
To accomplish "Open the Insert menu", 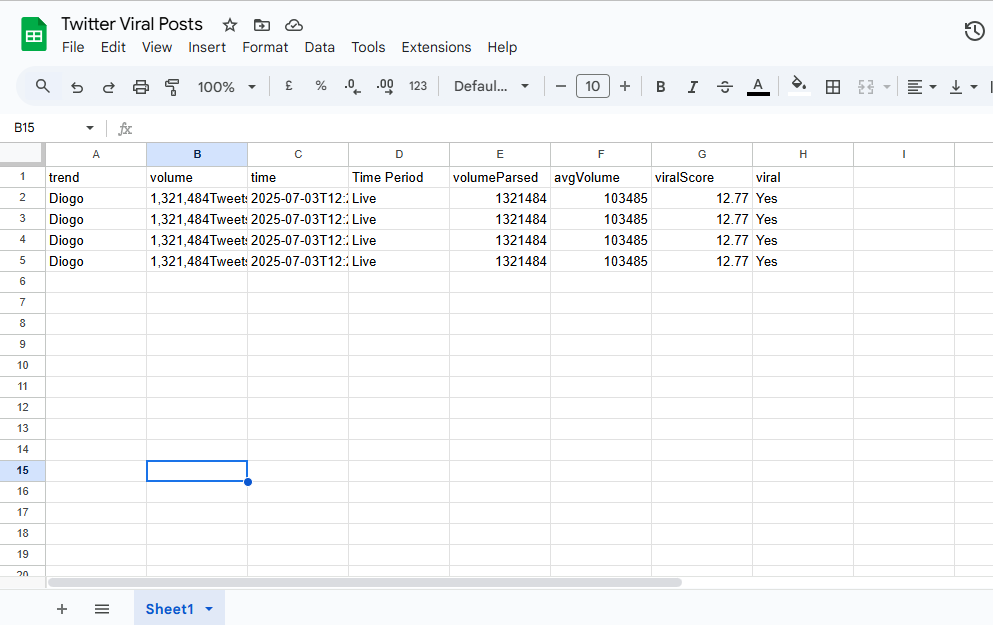I will click(x=207, y=47).
